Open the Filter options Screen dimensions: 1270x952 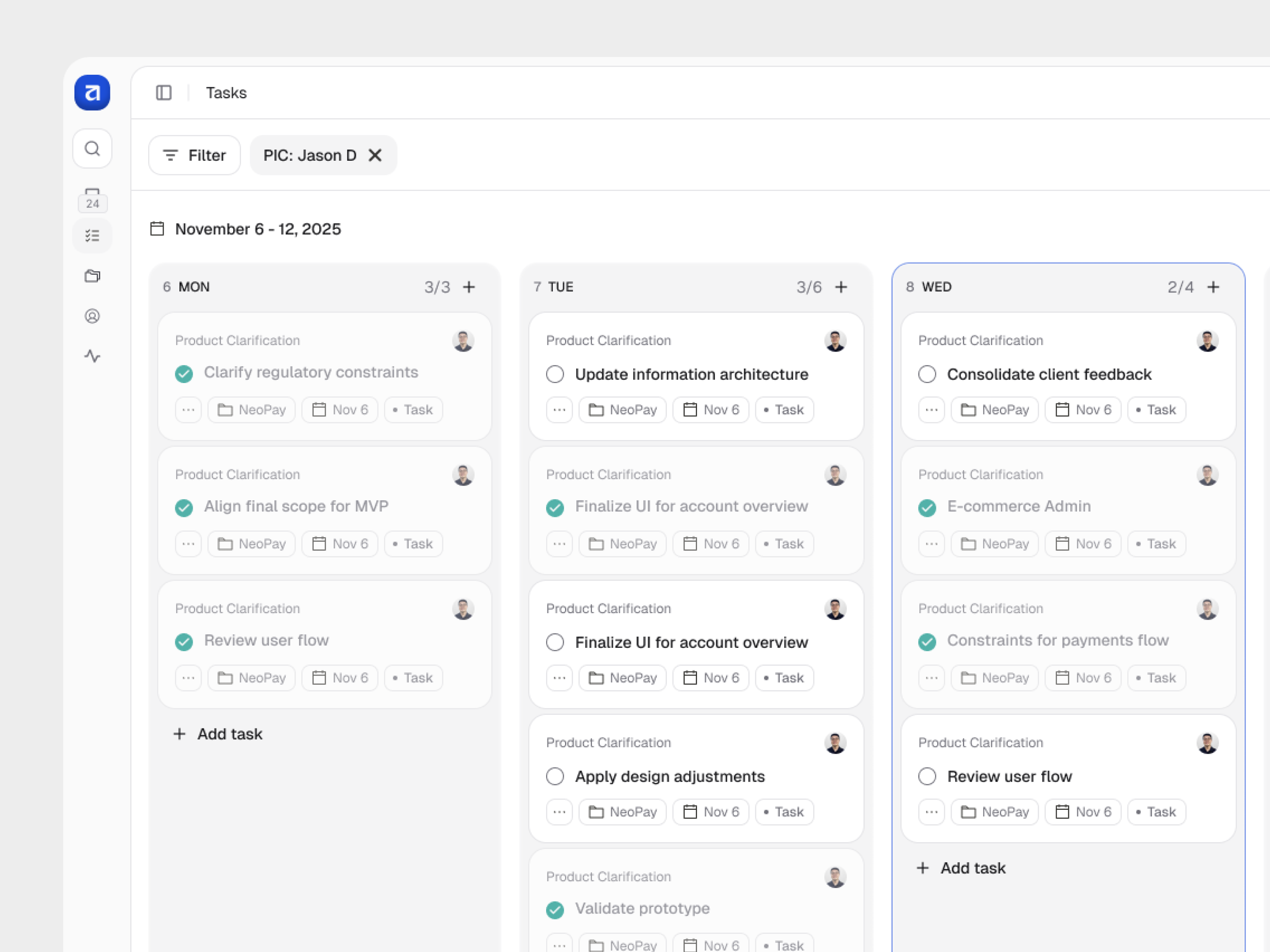pos(194,155)
